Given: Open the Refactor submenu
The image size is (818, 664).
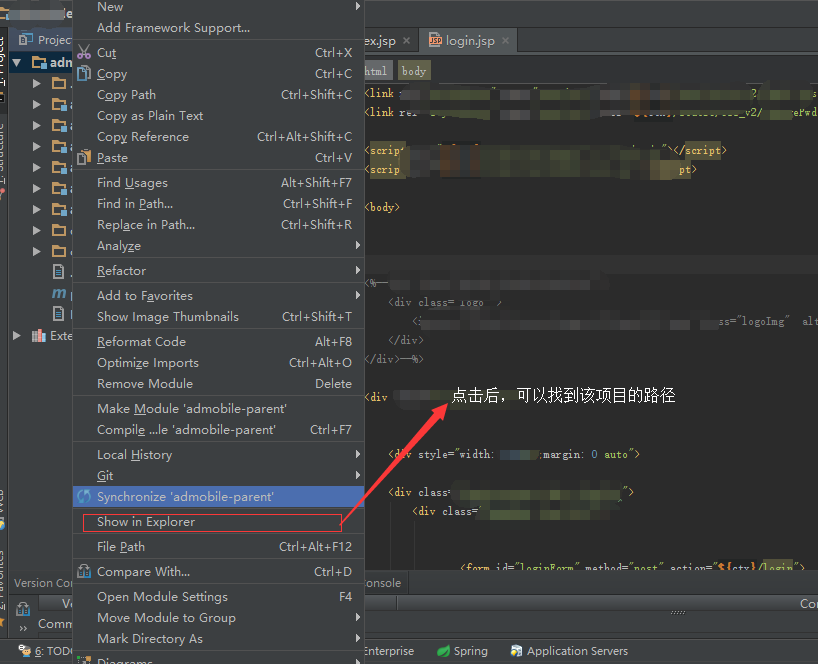Looking at the screenshot, I should tap(219, 271).
